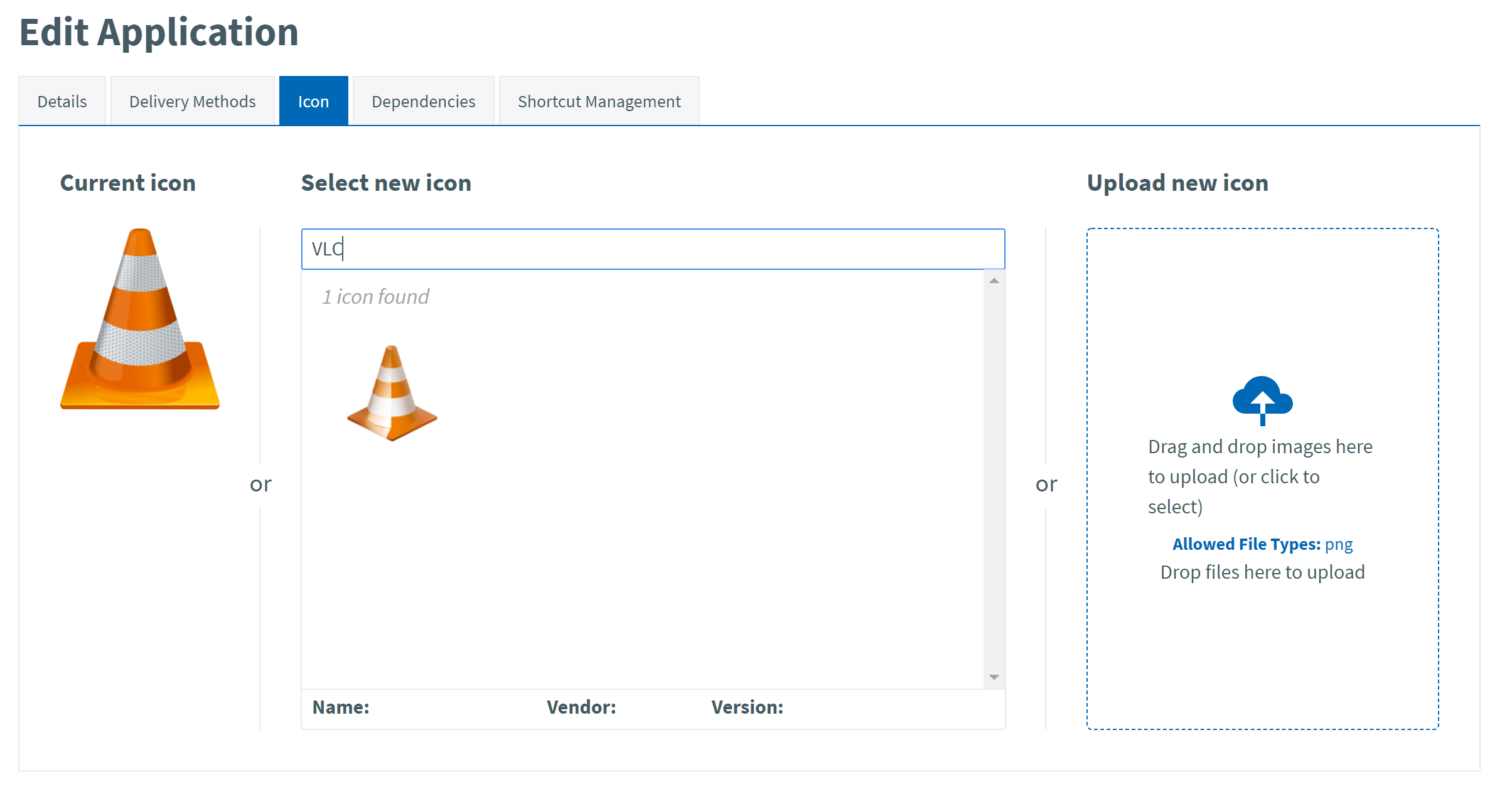The image size is (1512, 789).
Task: Click the current VLC application icon
Action: pyautogui.click(x=139, y=321)
